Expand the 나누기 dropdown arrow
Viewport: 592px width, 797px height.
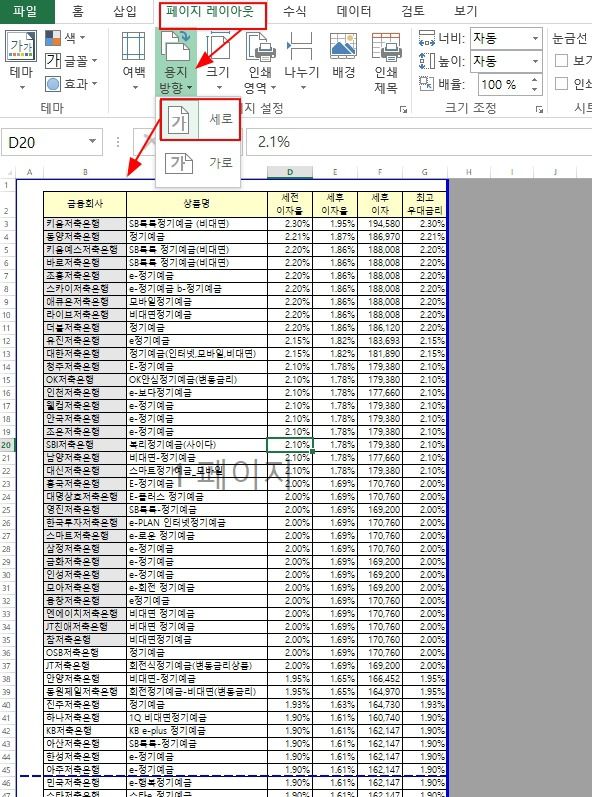303,87
